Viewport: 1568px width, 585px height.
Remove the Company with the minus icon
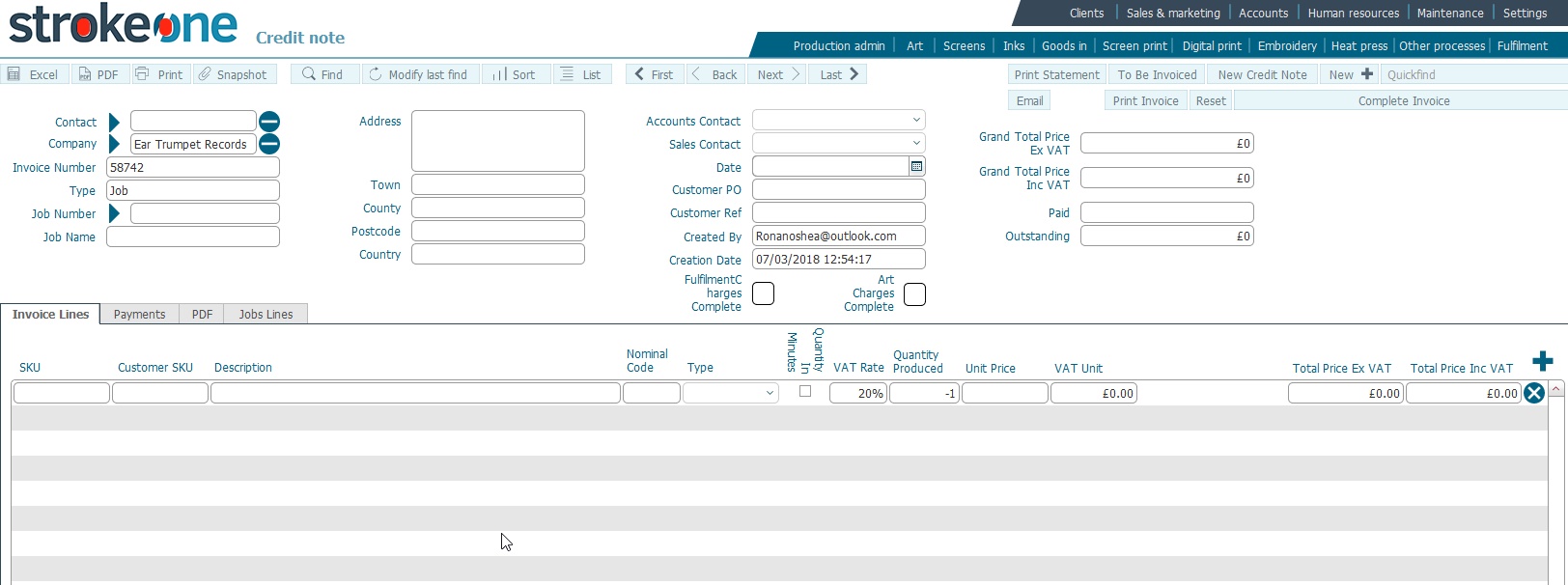tap(269, 145)
